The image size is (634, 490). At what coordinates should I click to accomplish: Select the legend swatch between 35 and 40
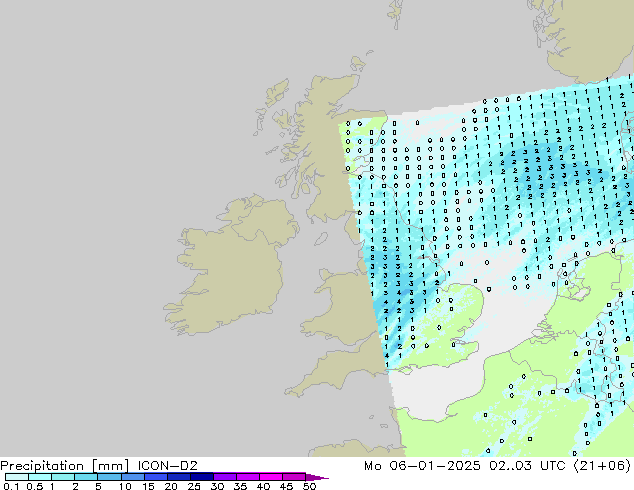tap(247, 477)
